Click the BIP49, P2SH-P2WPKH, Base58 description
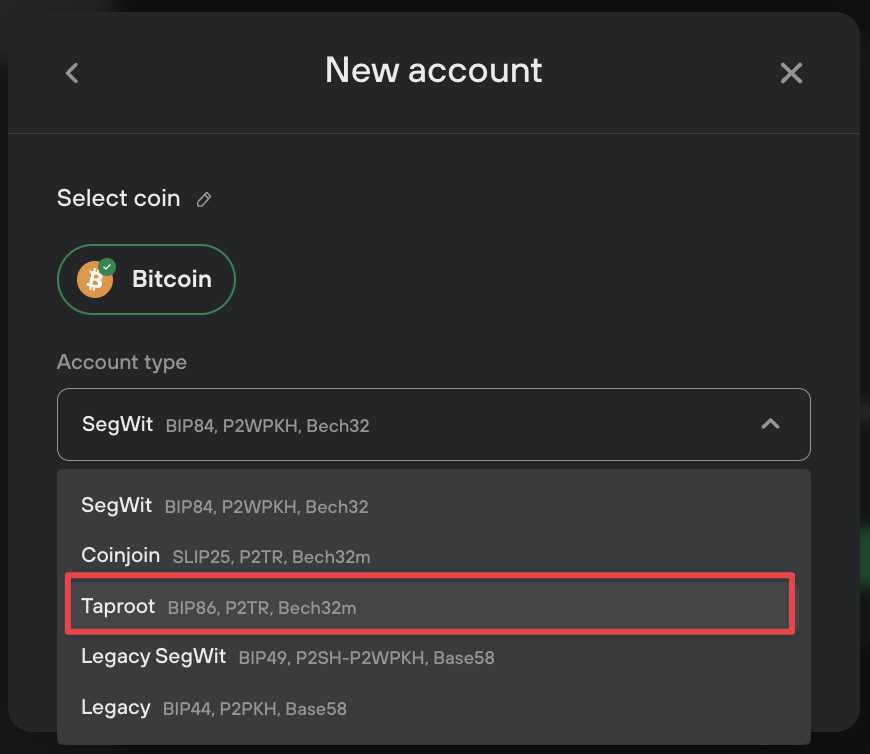This screenshot has width=870, height=754. (366, 658)
